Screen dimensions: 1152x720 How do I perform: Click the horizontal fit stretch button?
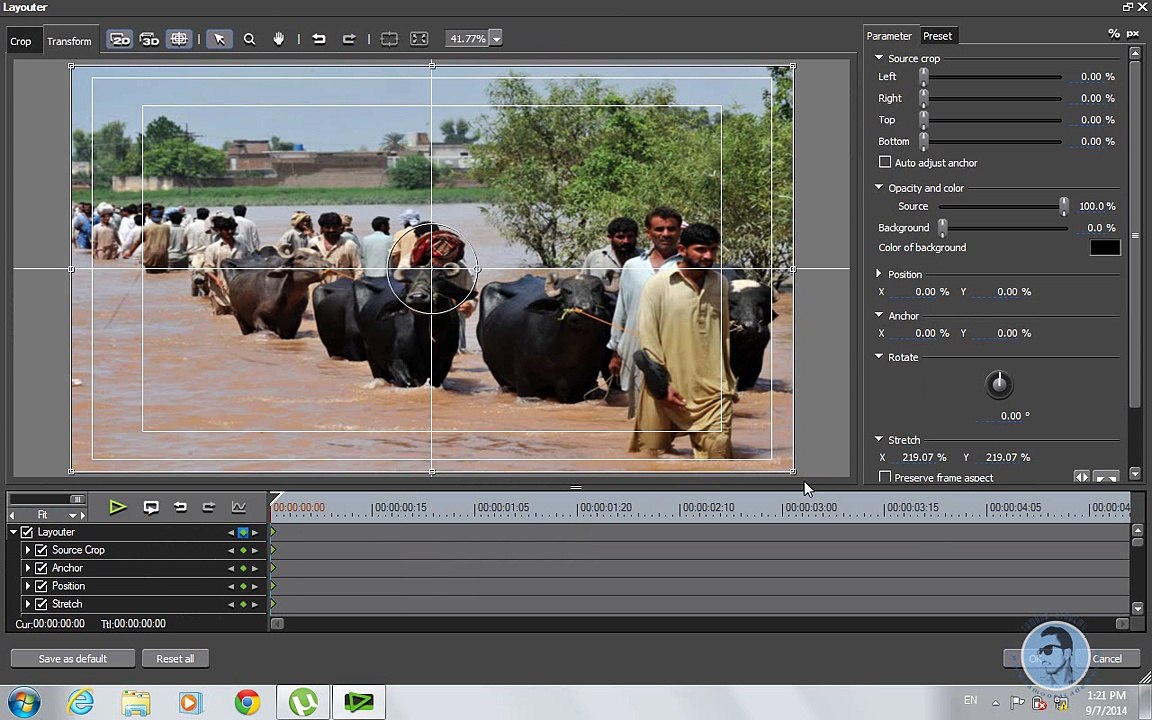point(1081,477)
